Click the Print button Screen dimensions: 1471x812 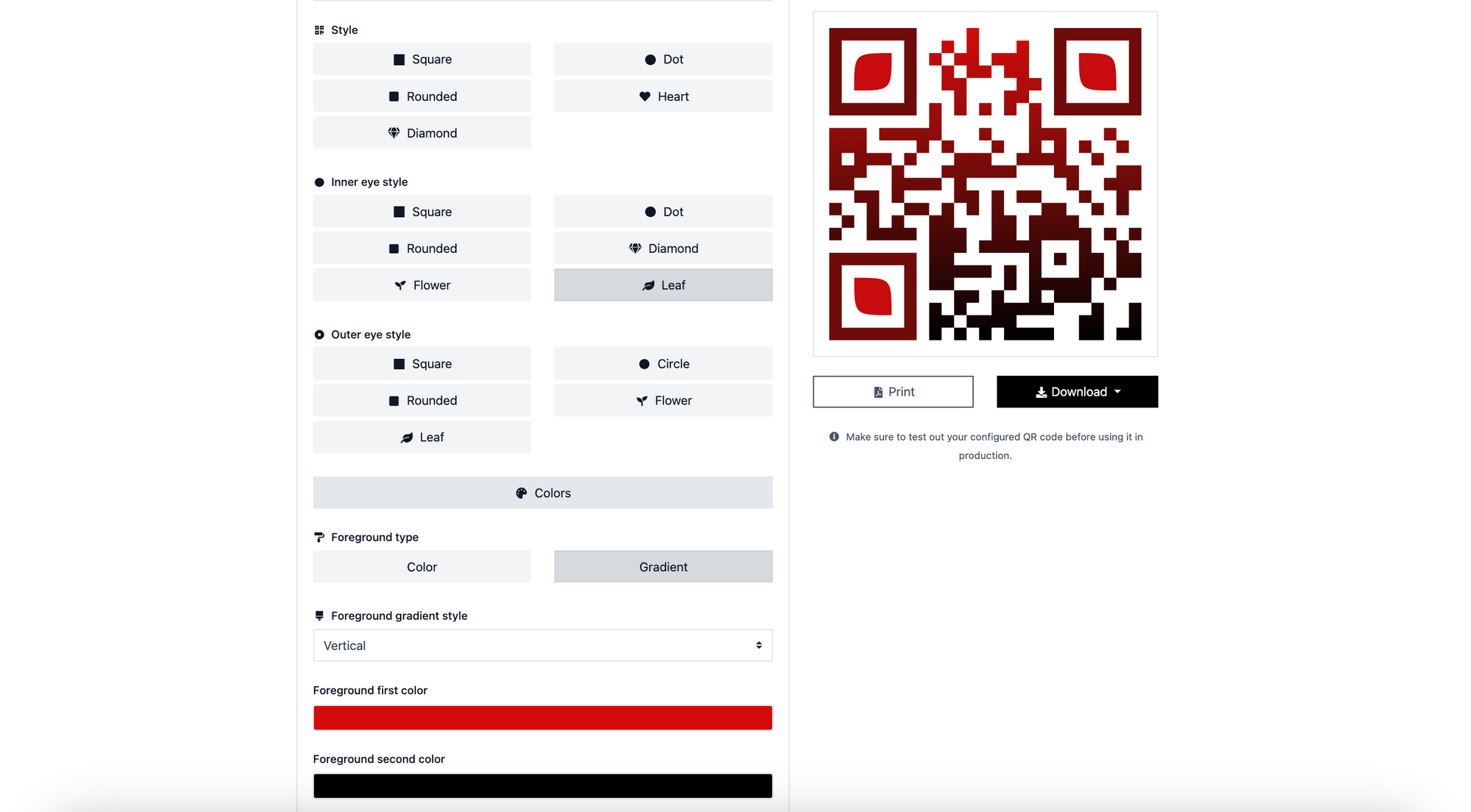coord(893,391)
